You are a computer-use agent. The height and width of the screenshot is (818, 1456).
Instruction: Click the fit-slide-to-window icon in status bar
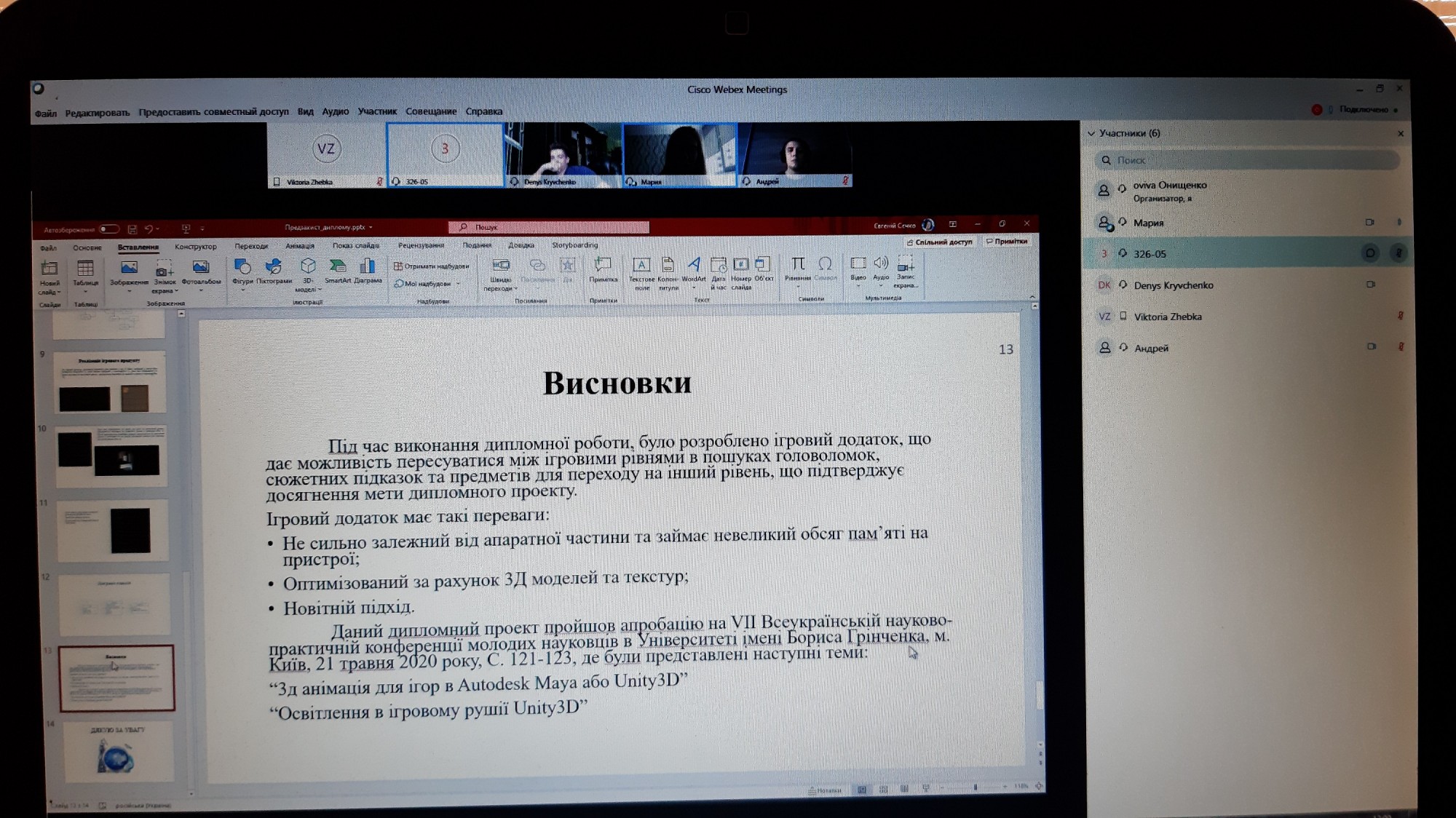click(1039, 787)
